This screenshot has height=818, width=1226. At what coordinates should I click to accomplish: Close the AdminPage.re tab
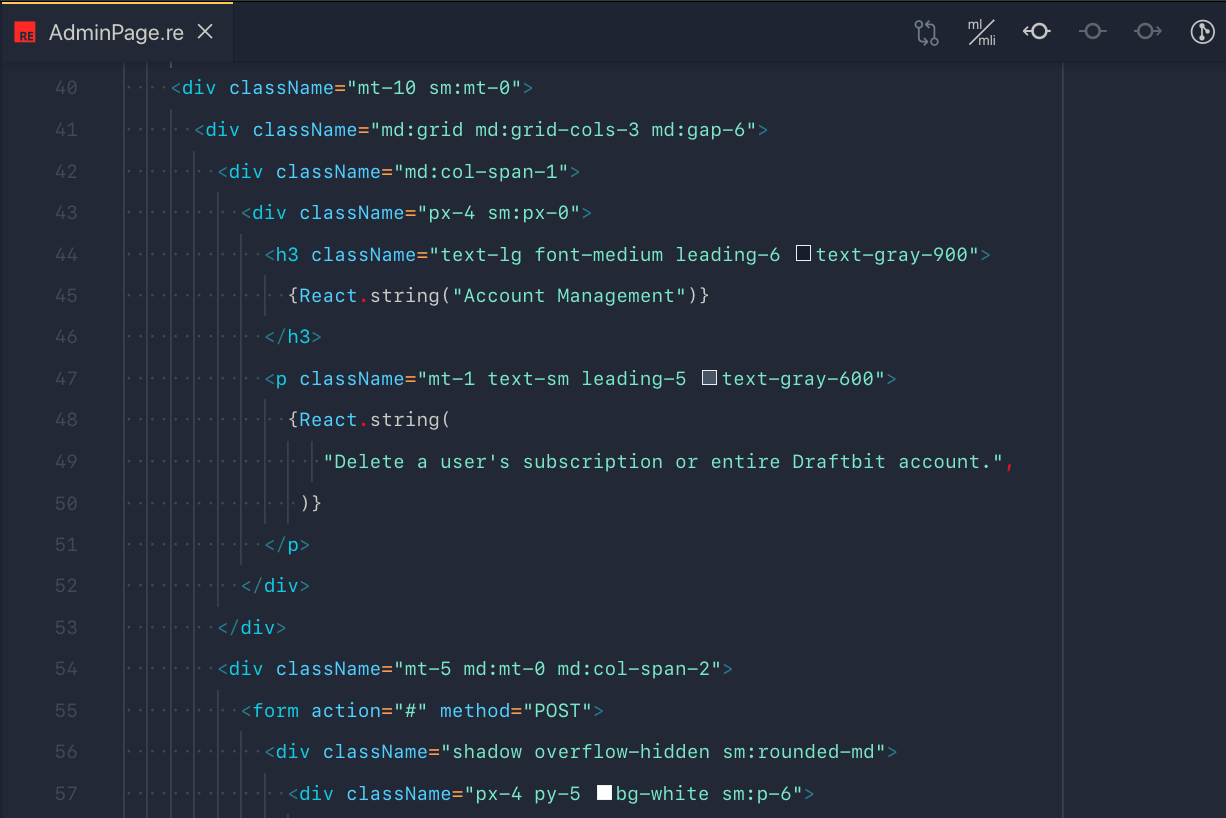(x=205, y=32)
